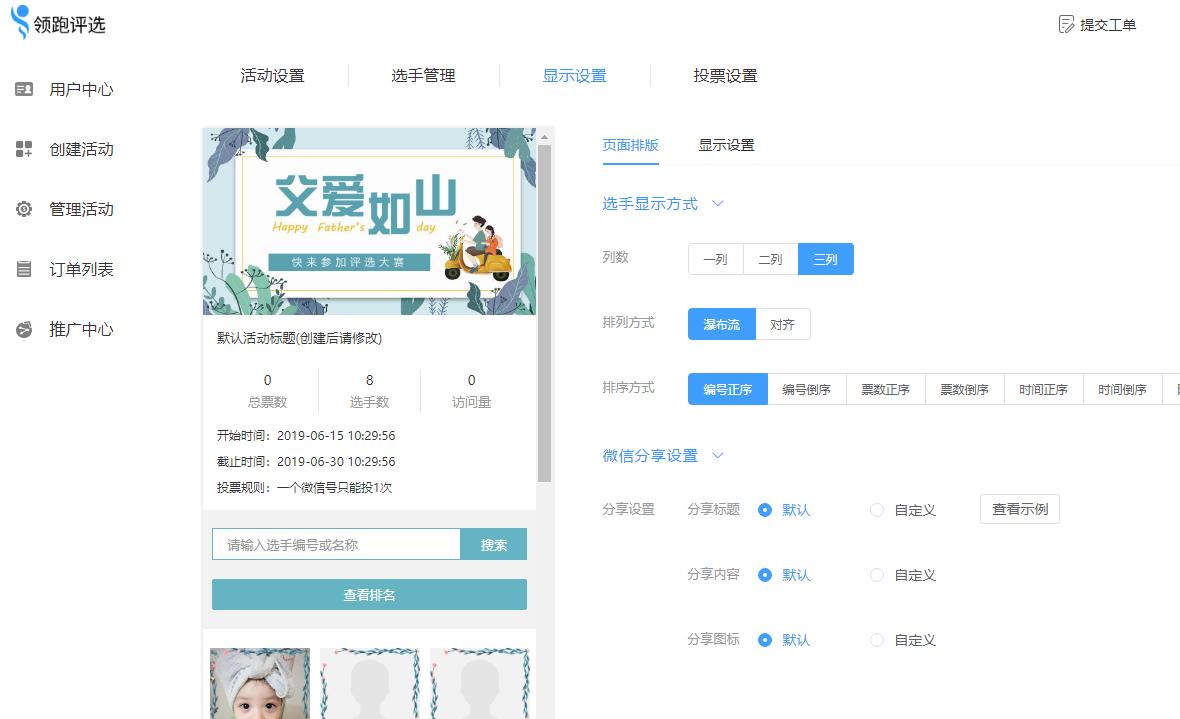1180x719 pixels.
Task: Open the baby photo contestant thumbnail
Action: tap(258, 685)
